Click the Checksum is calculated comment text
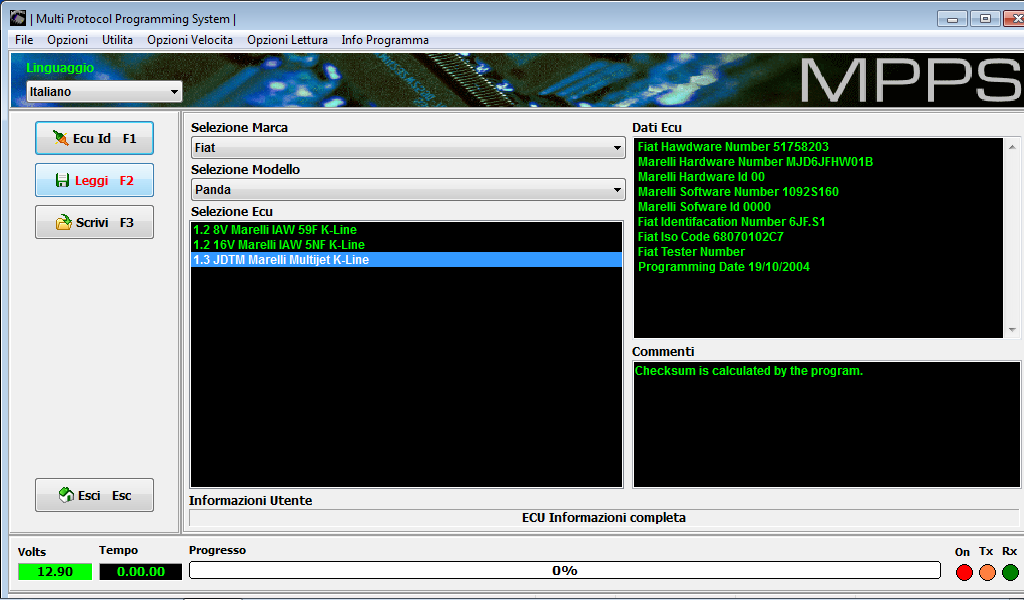This screenshot has height=600, width=1024. click(749, 371)
